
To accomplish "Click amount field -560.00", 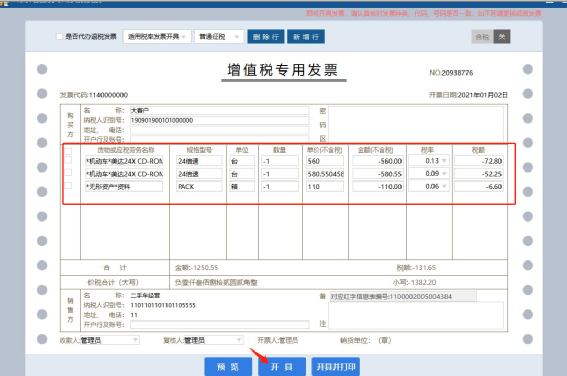I will [378, 161].
